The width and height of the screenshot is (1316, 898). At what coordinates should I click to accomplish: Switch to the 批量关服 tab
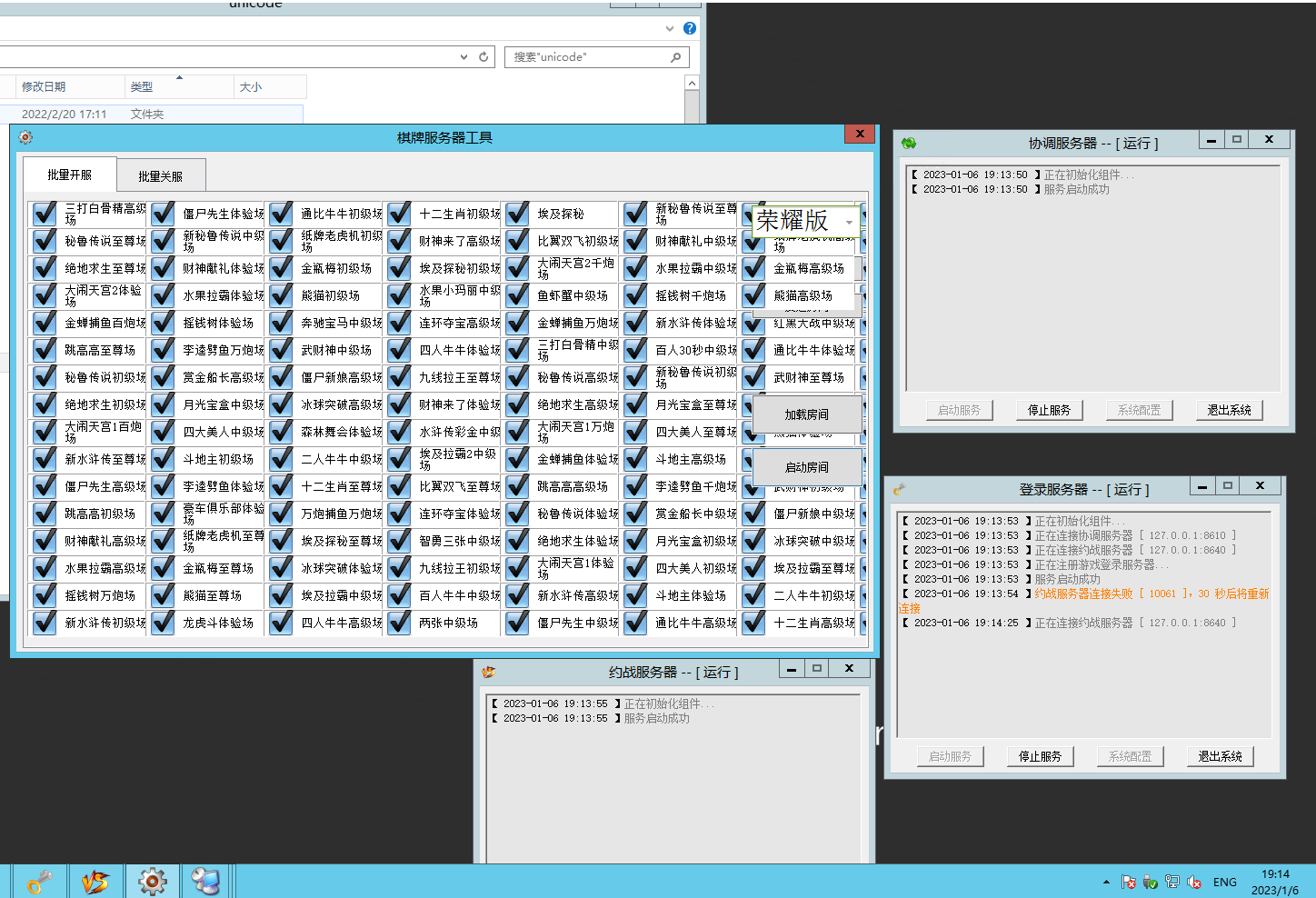[160, 176]
